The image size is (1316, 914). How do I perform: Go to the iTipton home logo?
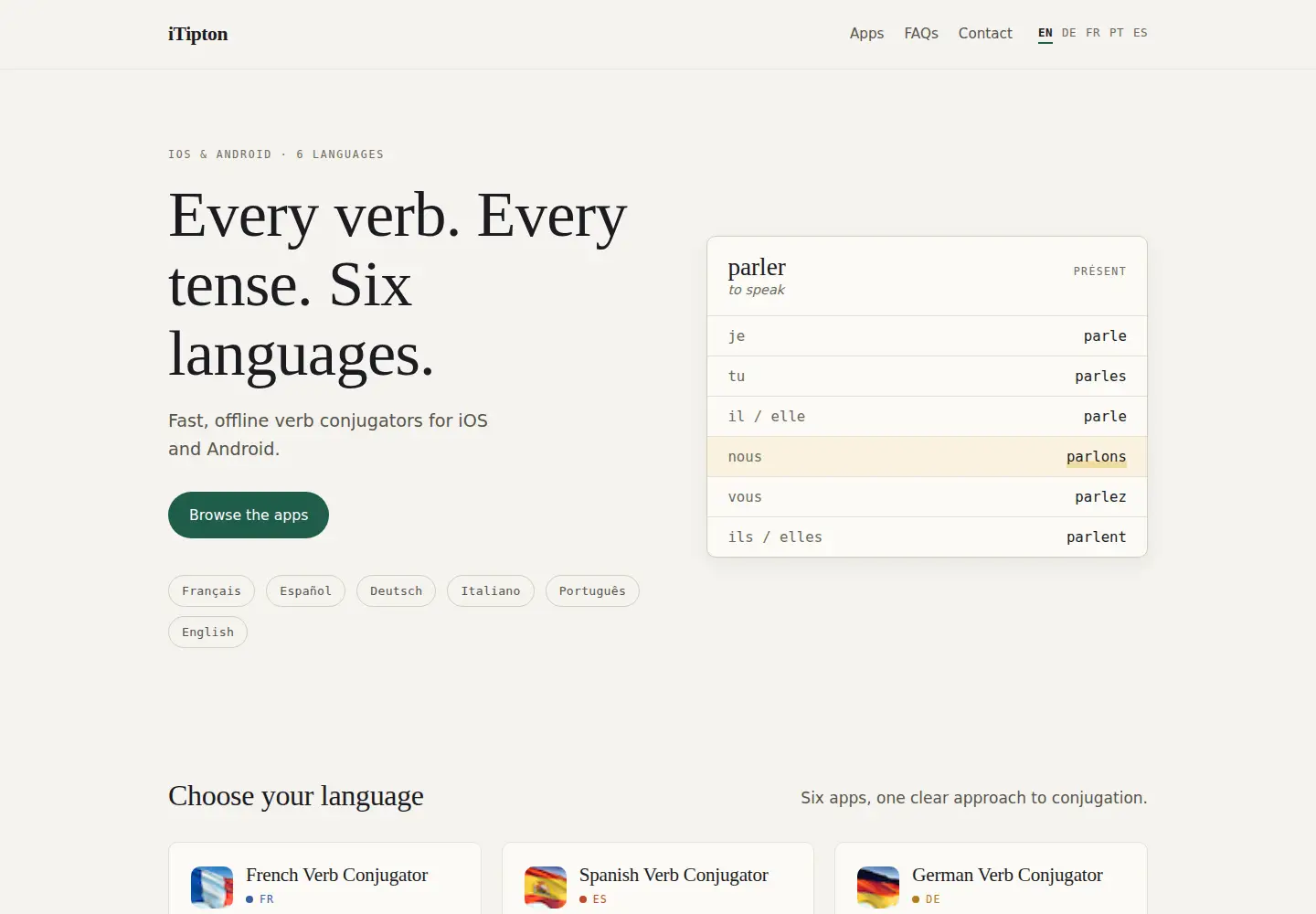pyautogui.click(x=198, y=34)
